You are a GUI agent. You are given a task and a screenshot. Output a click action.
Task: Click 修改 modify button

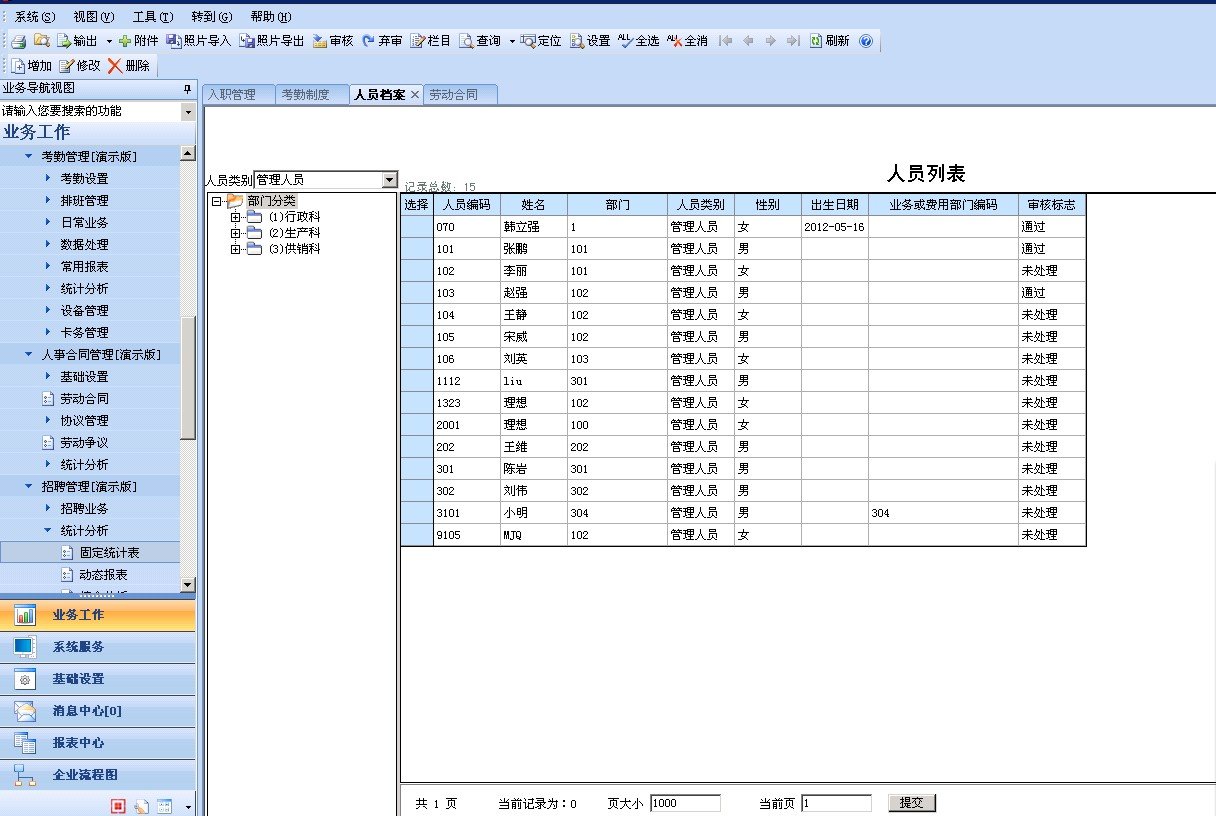pos(80,66)
